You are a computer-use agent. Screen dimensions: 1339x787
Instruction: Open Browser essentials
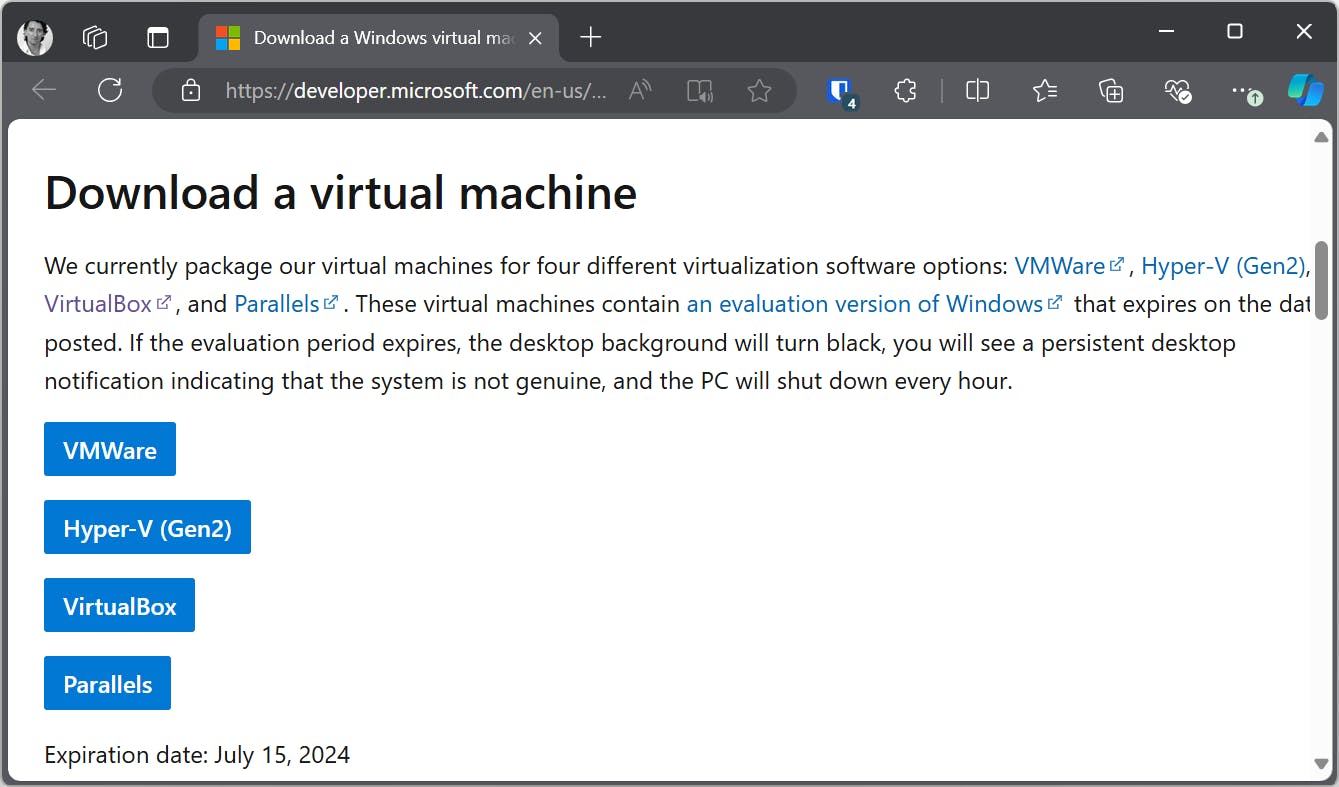point(1177,90)
